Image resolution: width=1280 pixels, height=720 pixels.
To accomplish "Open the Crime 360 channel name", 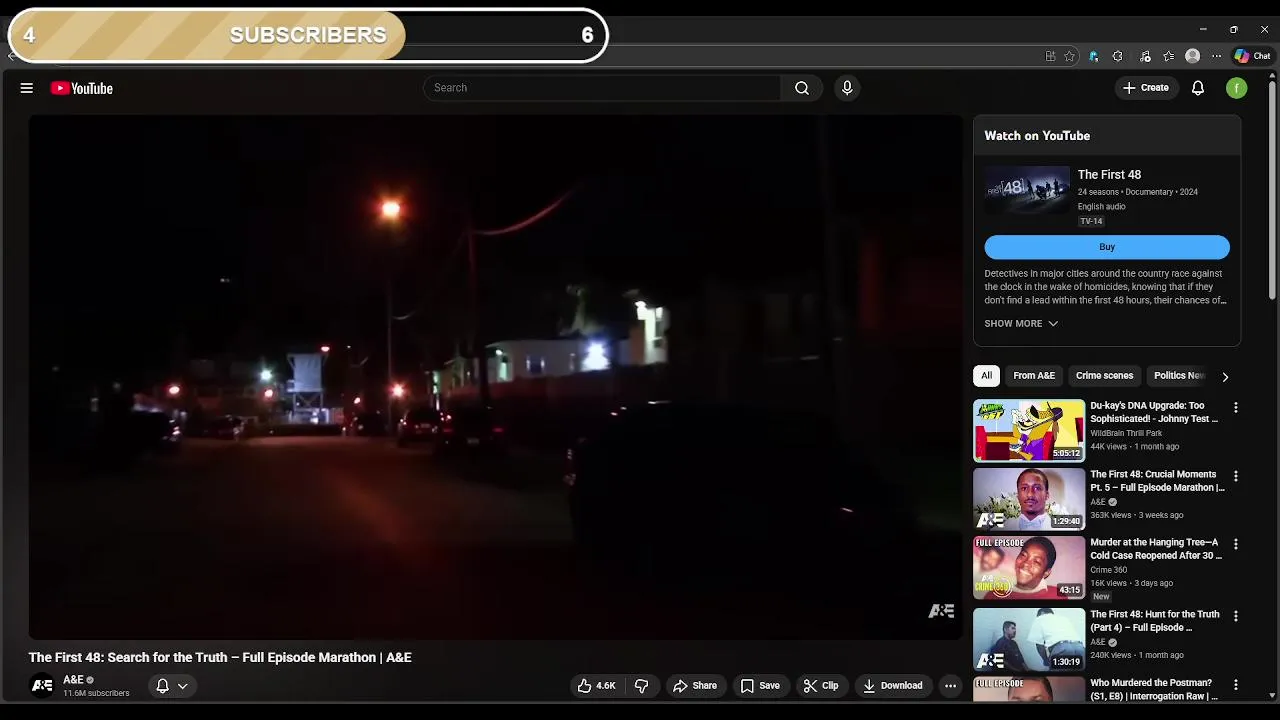I will [x=1109, y=570].
